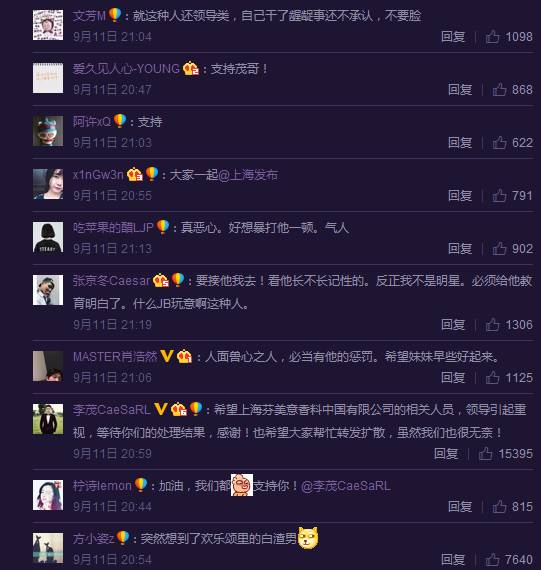The height and width of the screenshot is (570, 541).
Task: Click thumbs-up icon beside 7640 likes
Action: [x=493, y=559]
